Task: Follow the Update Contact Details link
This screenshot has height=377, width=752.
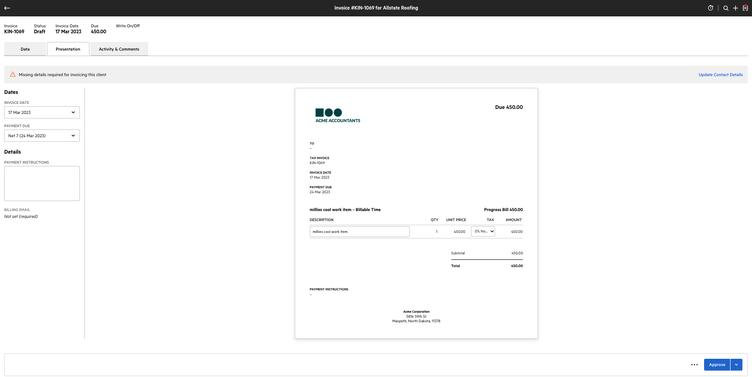Action: pyautogui.click(x=720, y=75)
